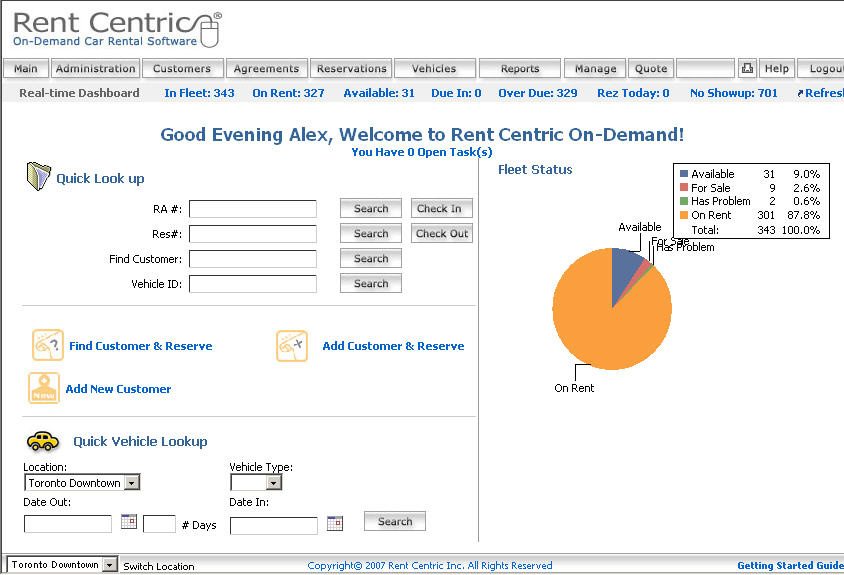Click the print icon beside Help
This screenshot has height=575, width=844.
pos(747,68)
